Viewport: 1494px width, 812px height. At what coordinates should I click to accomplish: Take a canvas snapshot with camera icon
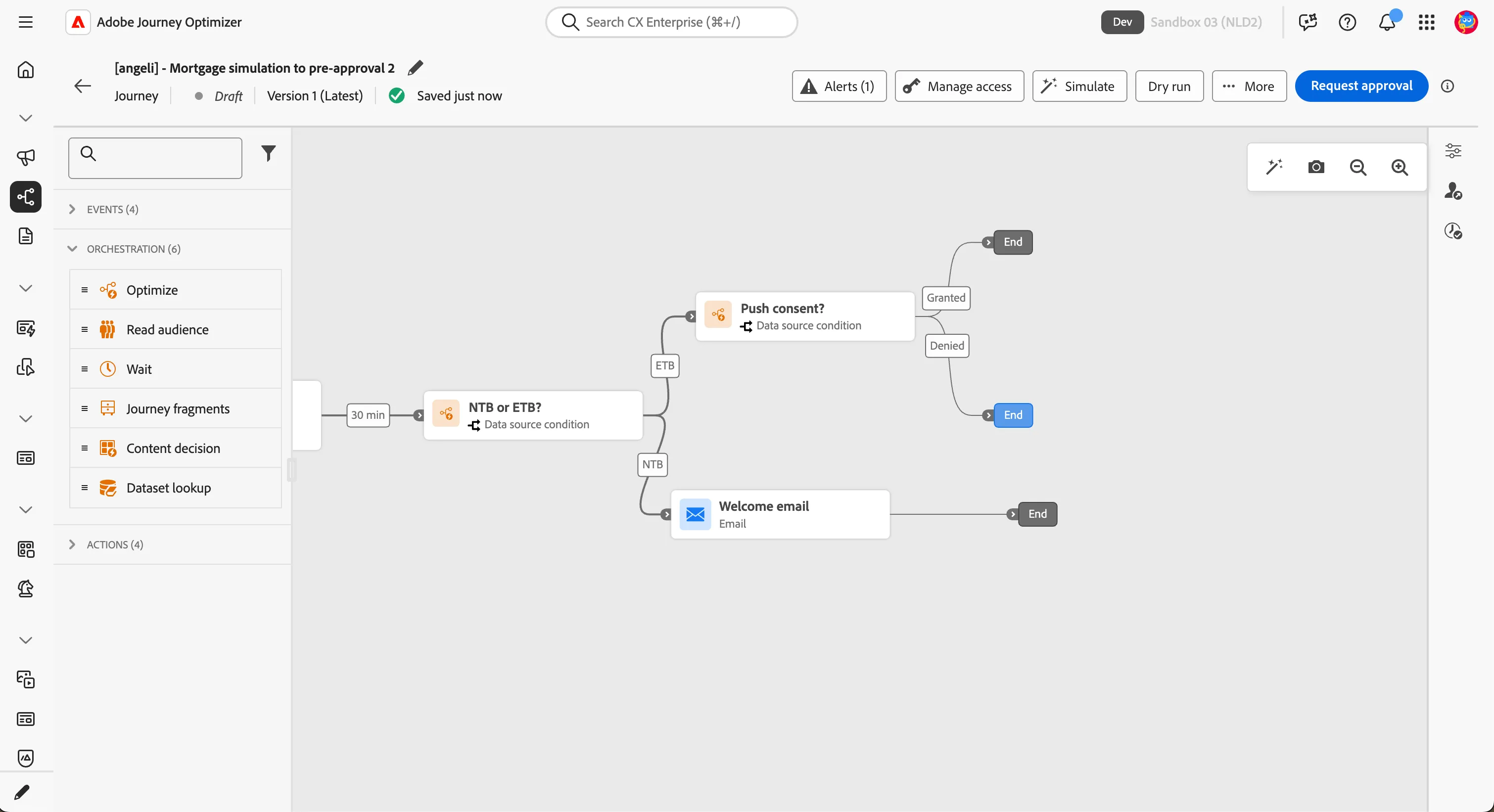tap(1316, 168)
